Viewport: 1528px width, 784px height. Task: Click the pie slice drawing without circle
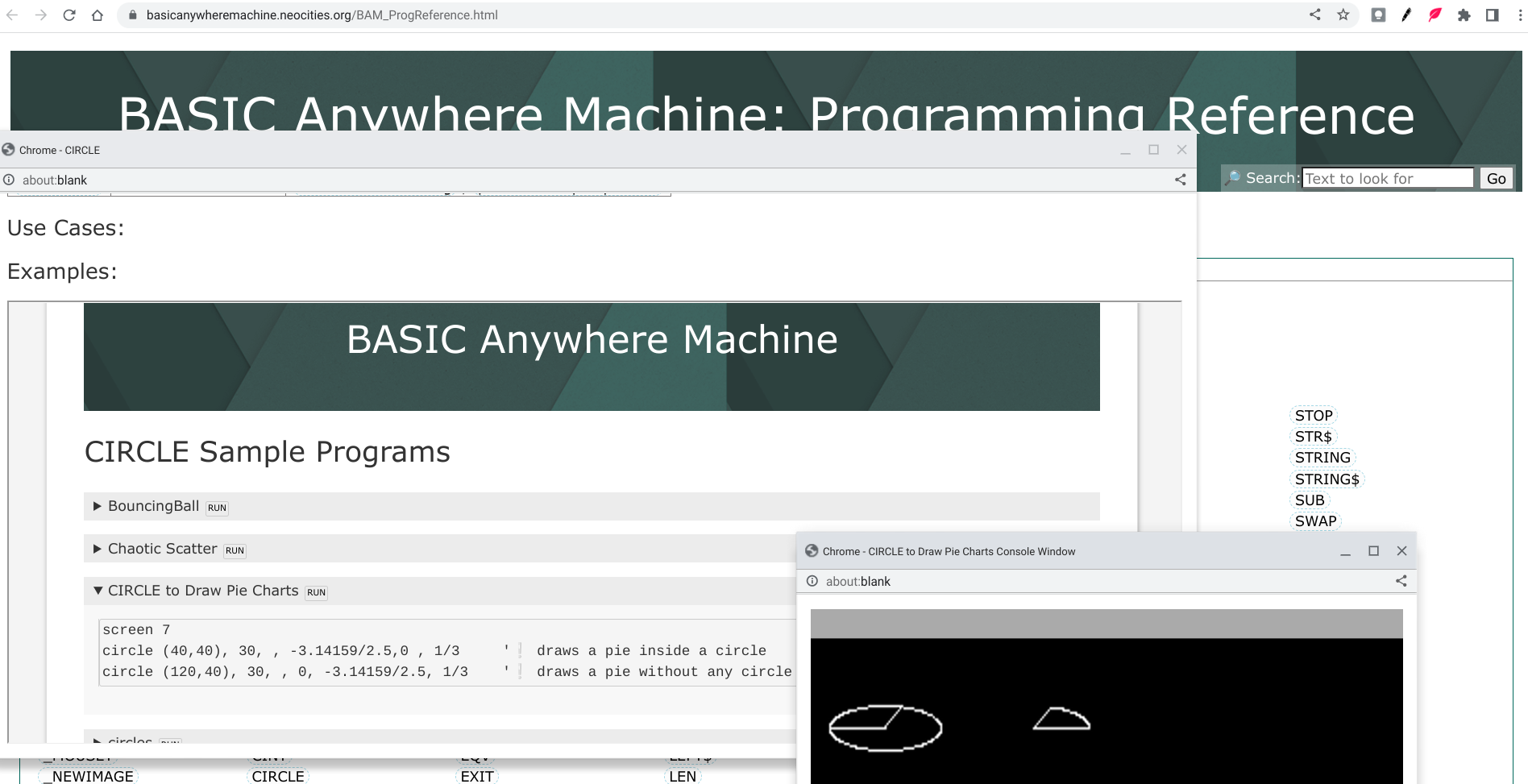point(1061,718)
